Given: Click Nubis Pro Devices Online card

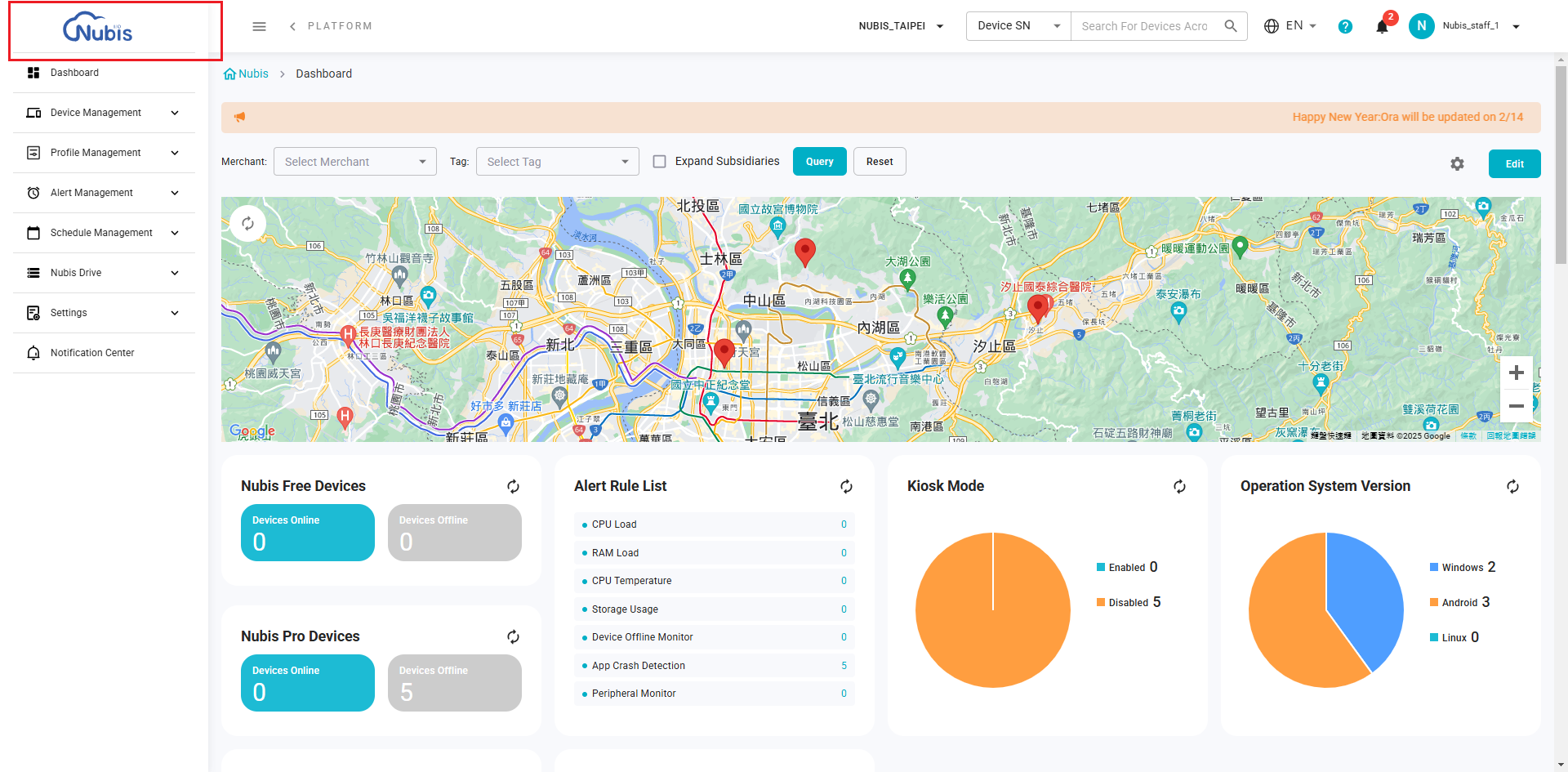Looking at the screenshot, I should (308, 683).
